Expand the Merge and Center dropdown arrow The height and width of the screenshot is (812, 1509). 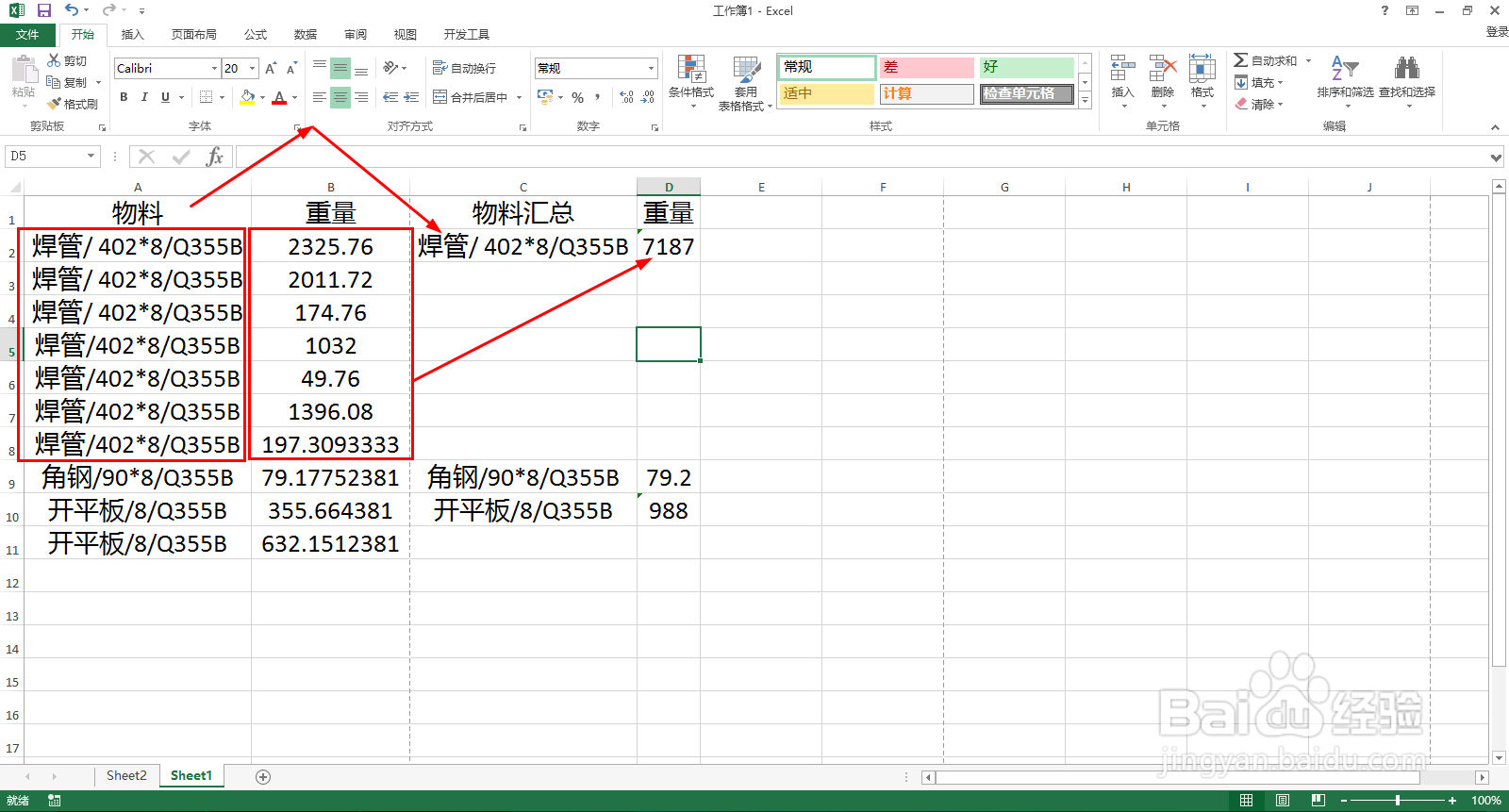520,97
